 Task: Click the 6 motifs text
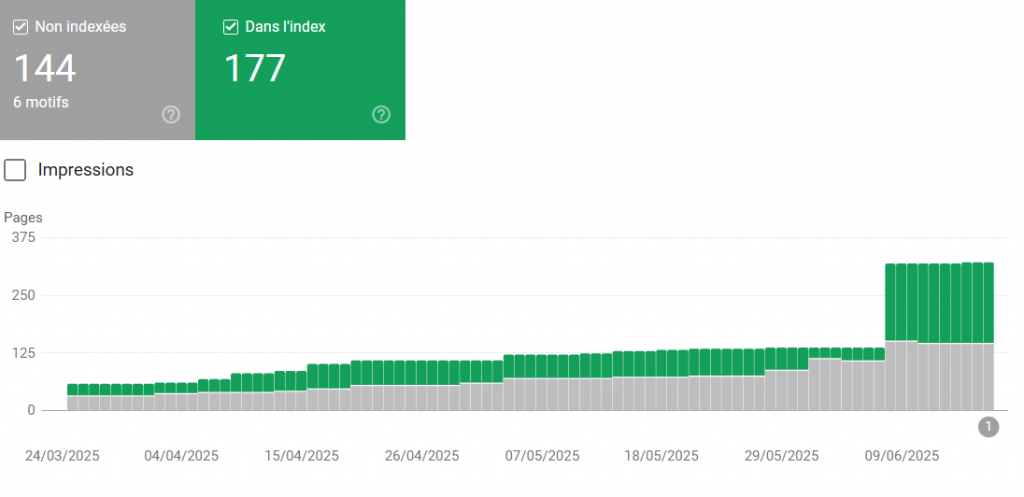click(41, 102)
